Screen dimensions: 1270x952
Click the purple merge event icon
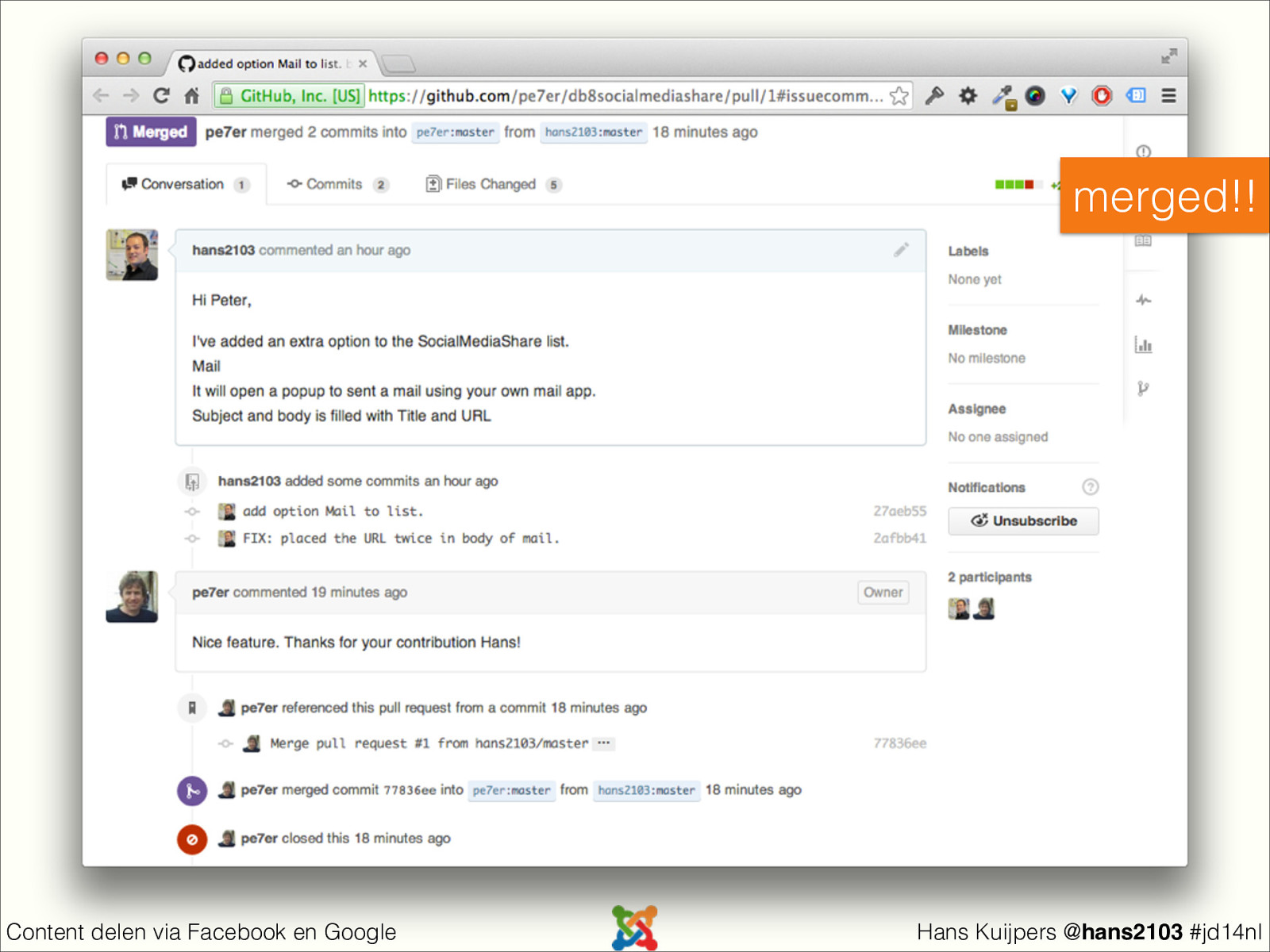(x=192, y=791)
